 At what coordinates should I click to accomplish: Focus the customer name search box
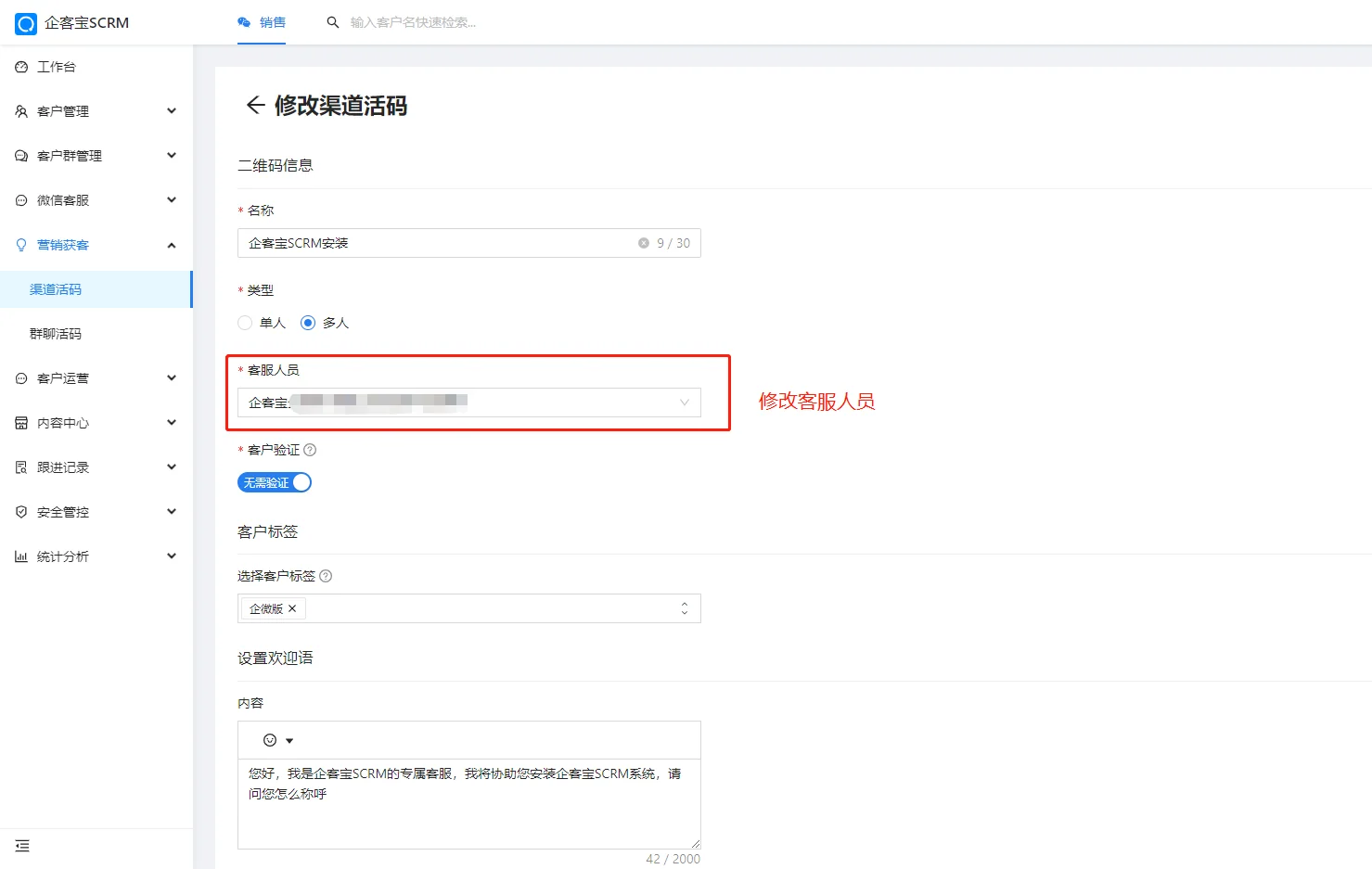pos(414,22)
